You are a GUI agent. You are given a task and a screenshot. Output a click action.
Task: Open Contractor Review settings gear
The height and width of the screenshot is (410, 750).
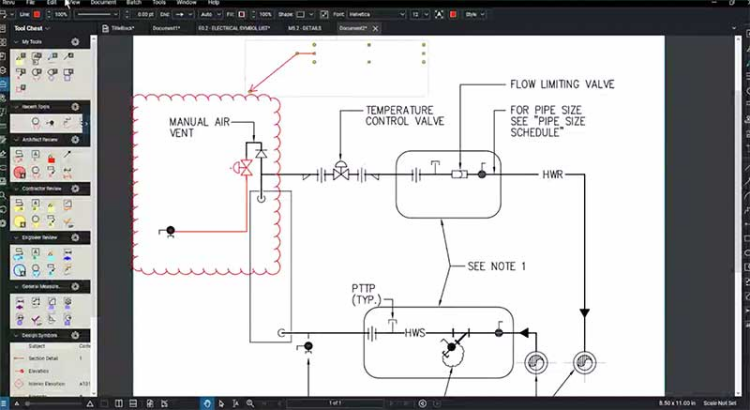[x=75, y=188]
